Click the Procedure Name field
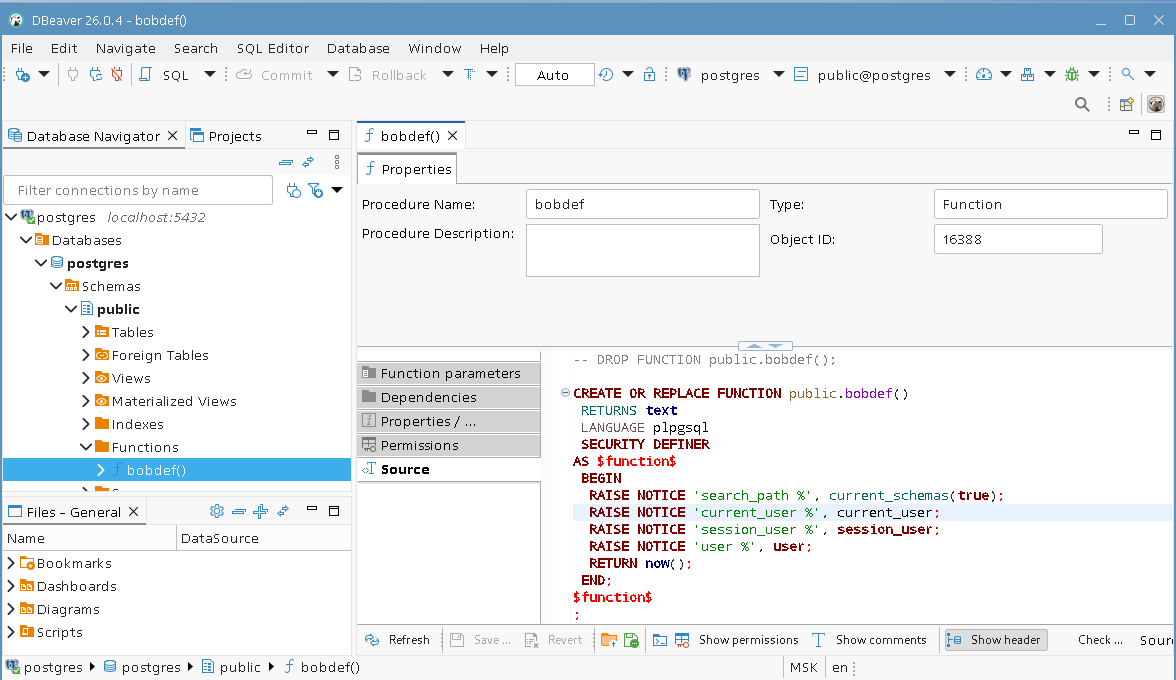The height and width of the screenshot is (680, 1176). 643,204
